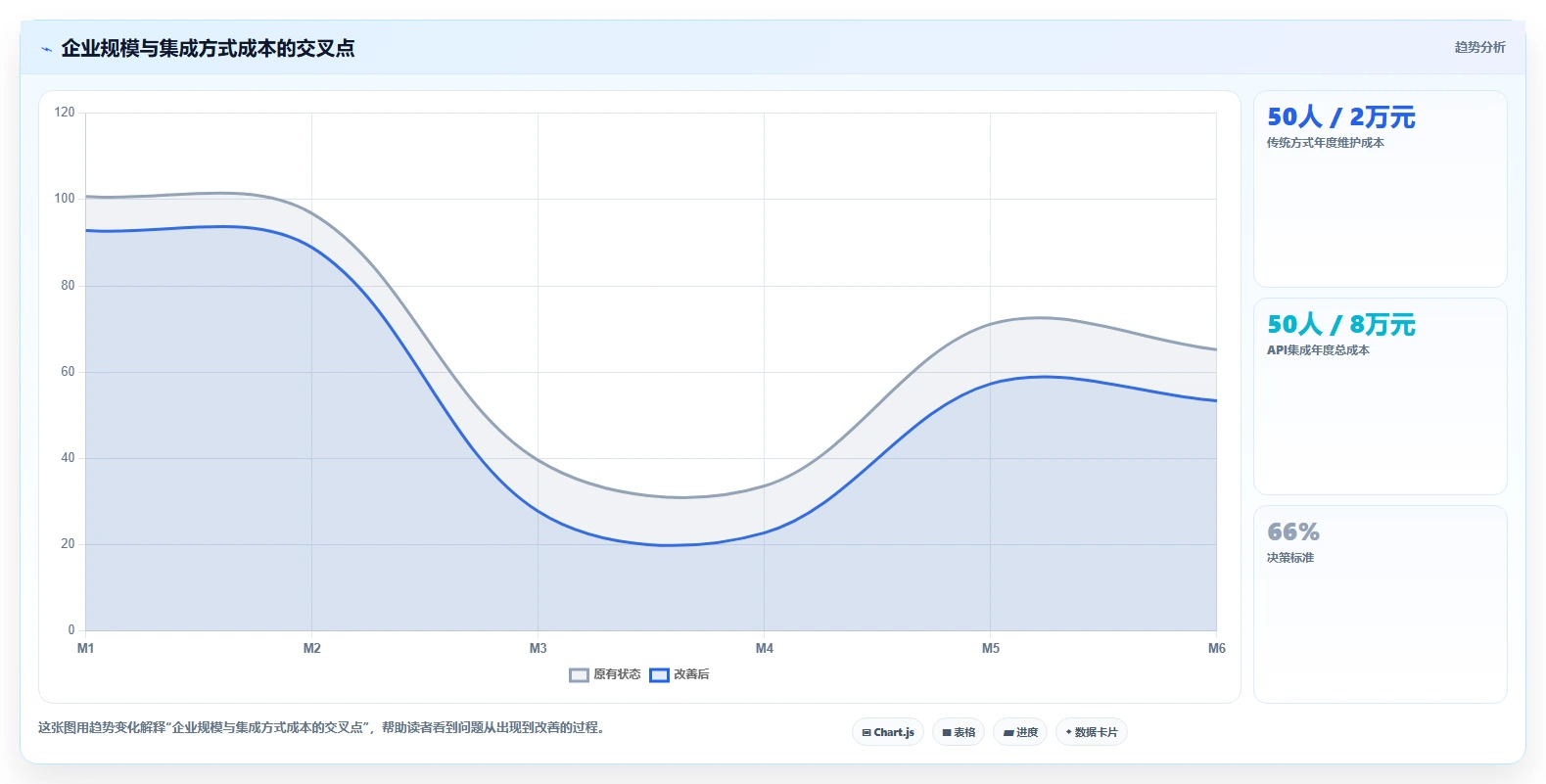Click the API集成年度总成本 caption

pos(1318,350)
